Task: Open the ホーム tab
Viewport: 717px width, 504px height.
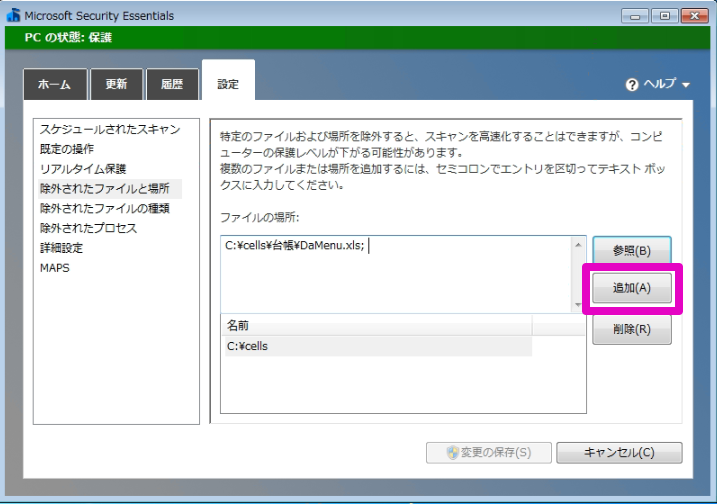Action: click(55, 85)
